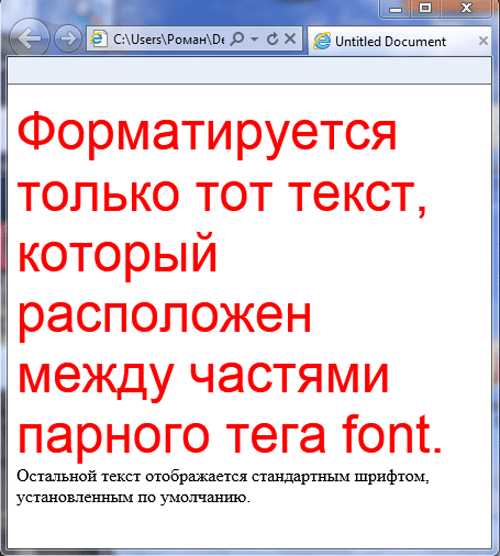
Task: Maximize the Internet Explorer window
Action: [425, 8]
